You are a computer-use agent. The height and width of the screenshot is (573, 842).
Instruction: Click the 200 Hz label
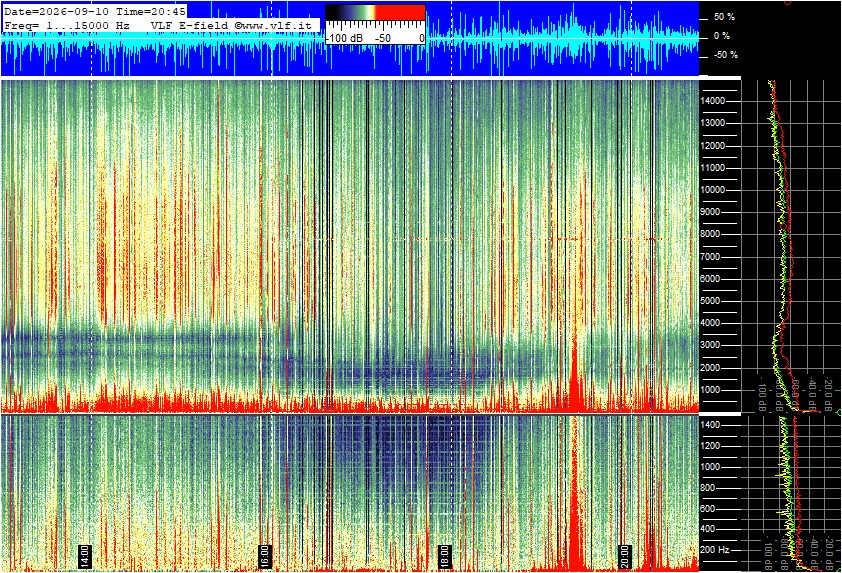tap(715, 550)
